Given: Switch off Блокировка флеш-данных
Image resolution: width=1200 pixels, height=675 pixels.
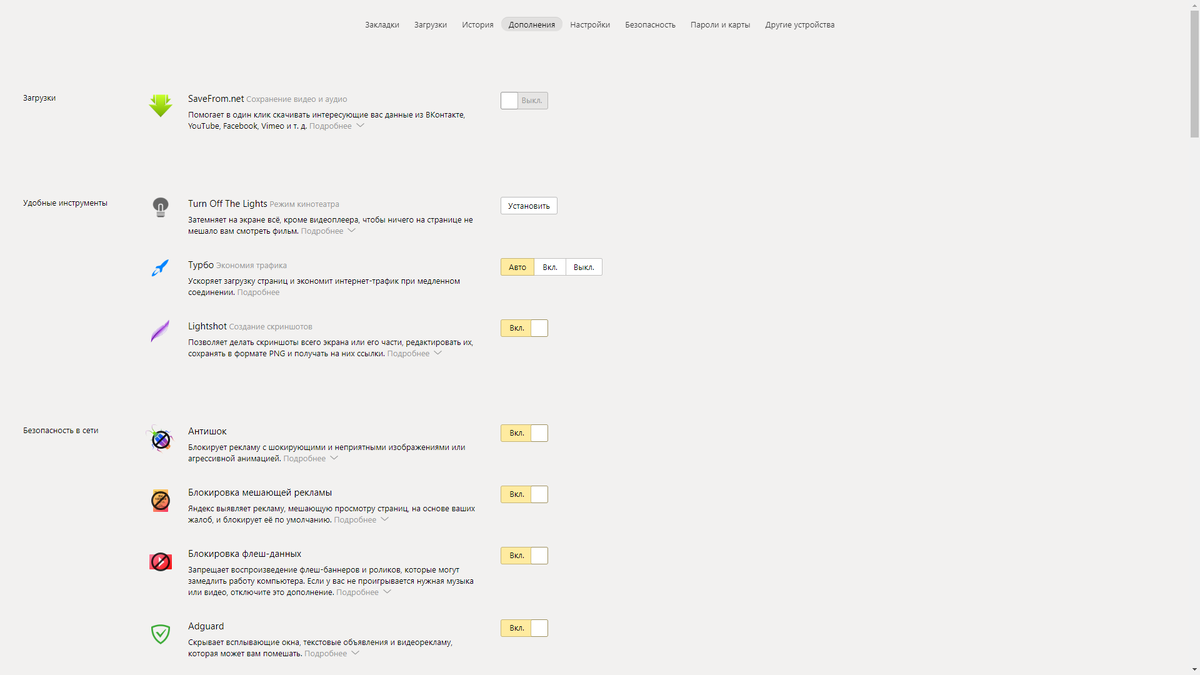Looking at the screenshot, I should (524, 555).
